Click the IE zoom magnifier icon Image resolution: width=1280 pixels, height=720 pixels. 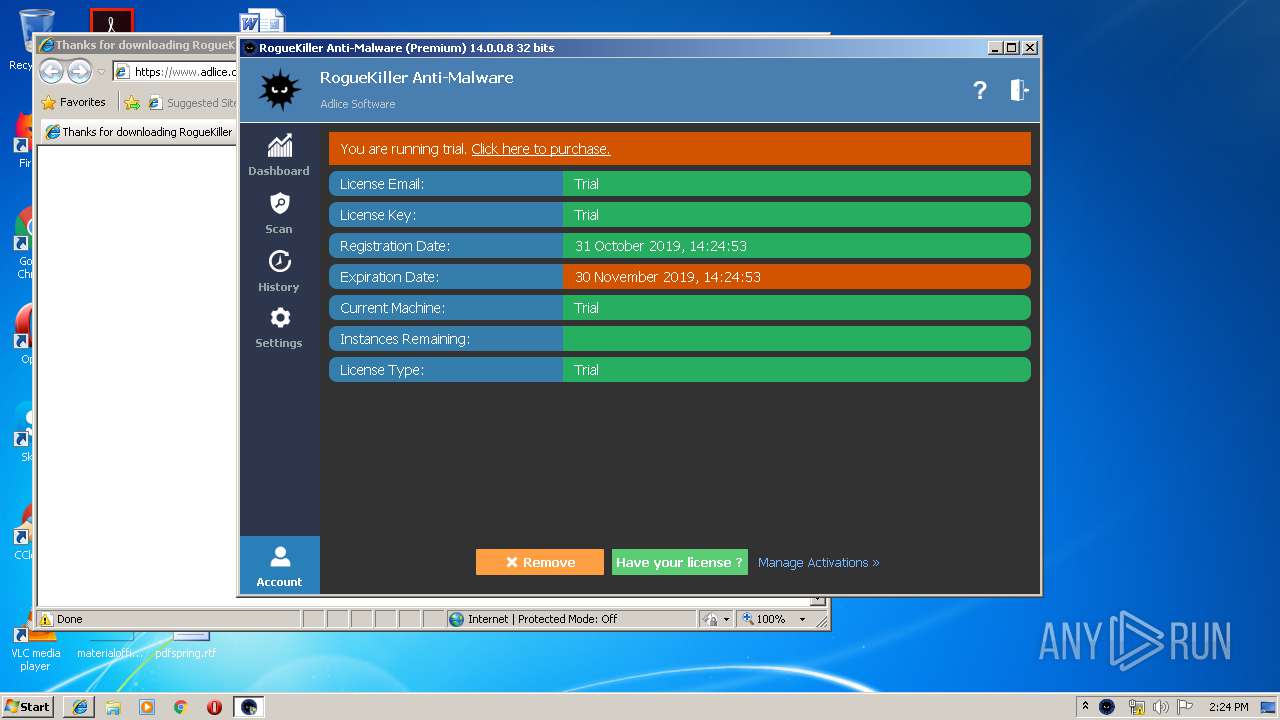pos(748,619)
